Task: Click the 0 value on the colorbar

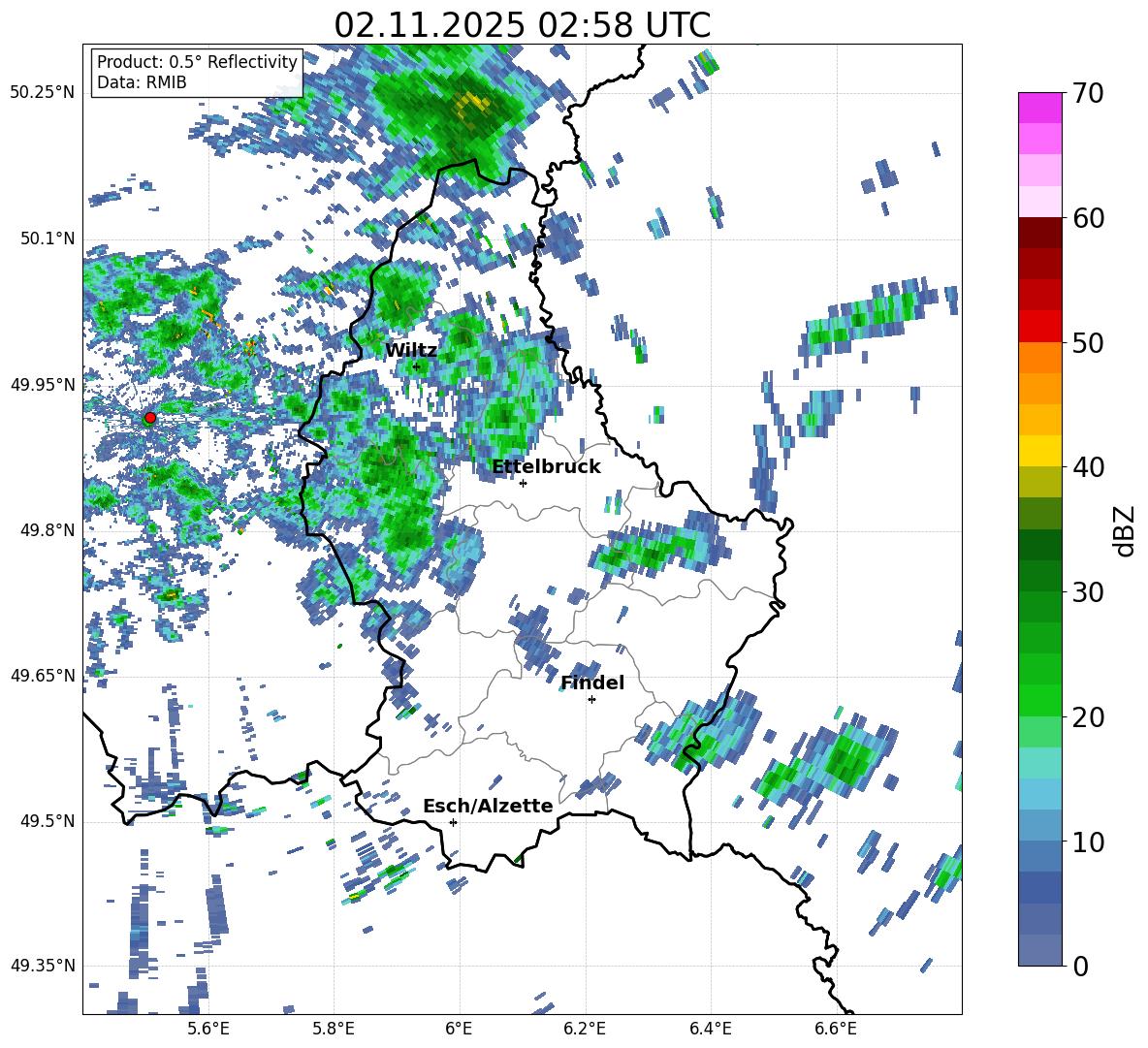Action: [x=1081, y=966]
